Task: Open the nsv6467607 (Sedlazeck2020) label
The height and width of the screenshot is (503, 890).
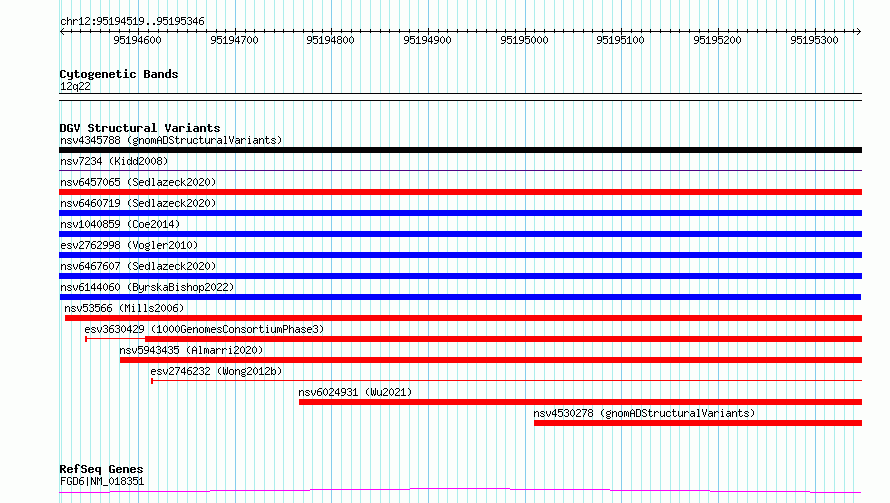Action: click(138, 266)
